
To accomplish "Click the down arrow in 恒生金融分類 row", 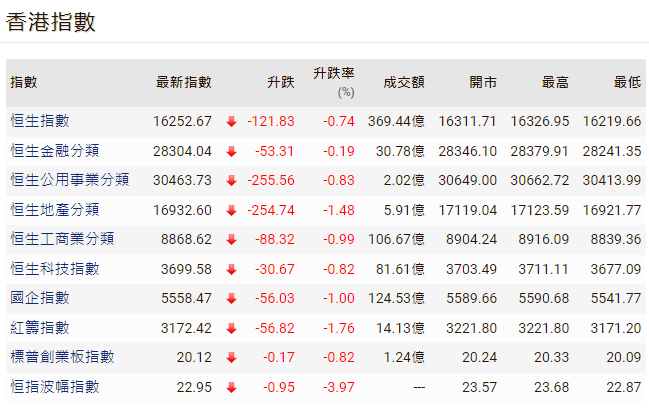I will [231, 152].
